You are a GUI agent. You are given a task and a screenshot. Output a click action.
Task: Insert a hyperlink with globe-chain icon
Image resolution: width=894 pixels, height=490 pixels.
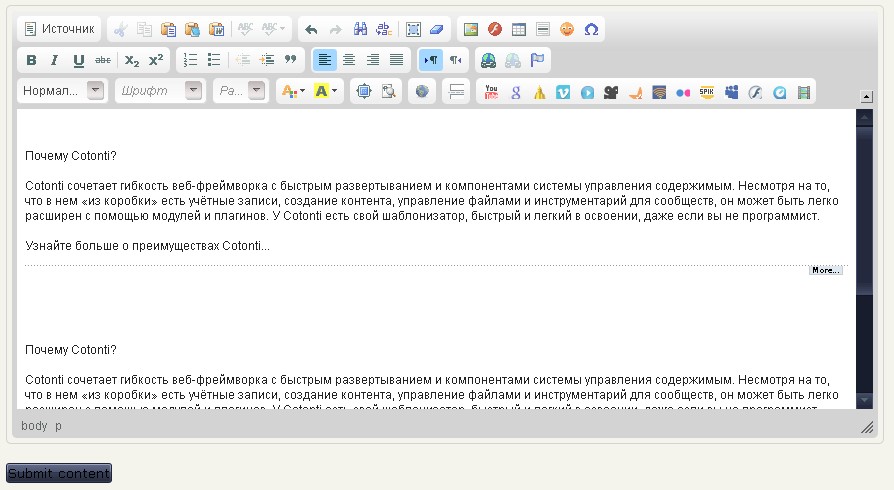point(489,60)
